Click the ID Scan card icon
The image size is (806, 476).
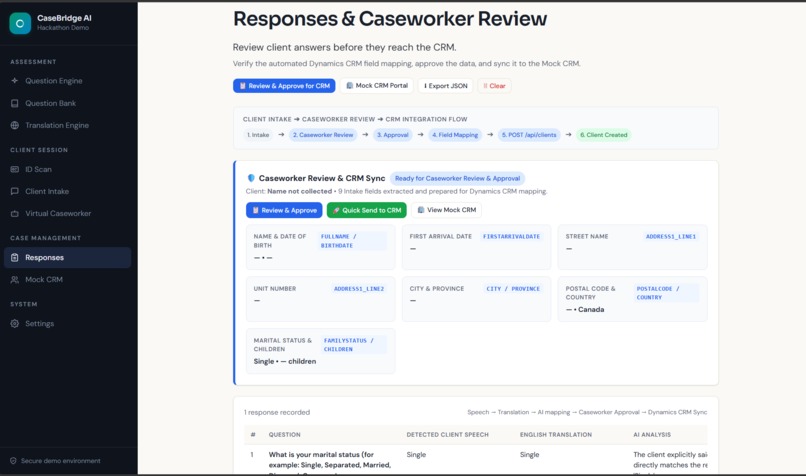(14, 169)
